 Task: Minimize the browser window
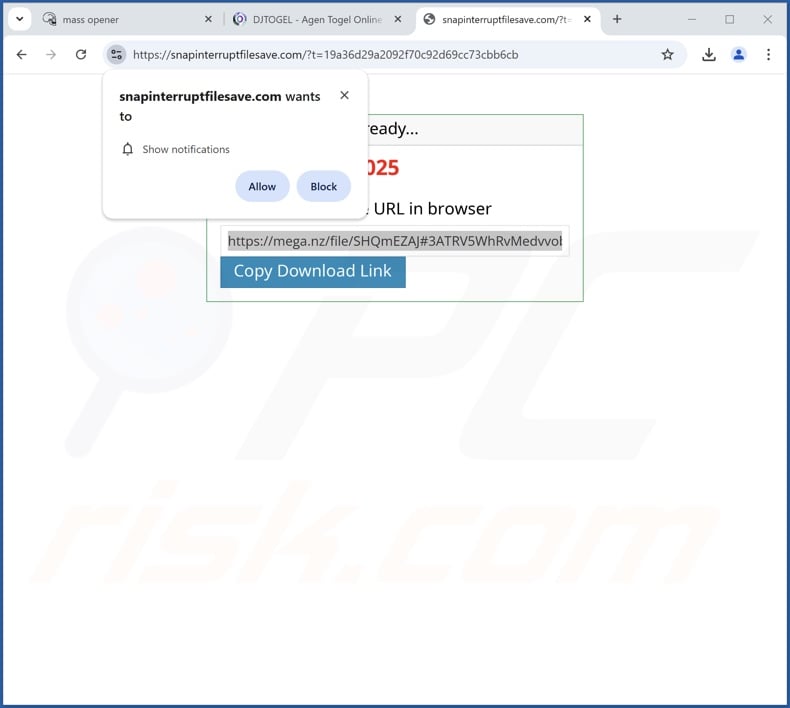coord(692,19)
